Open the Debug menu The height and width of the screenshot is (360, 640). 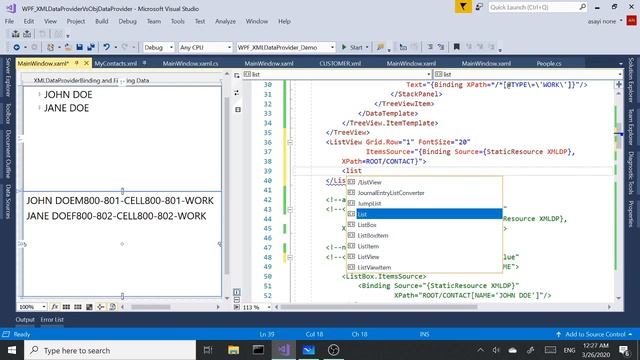pyautogui.click(x=128, y=21)
